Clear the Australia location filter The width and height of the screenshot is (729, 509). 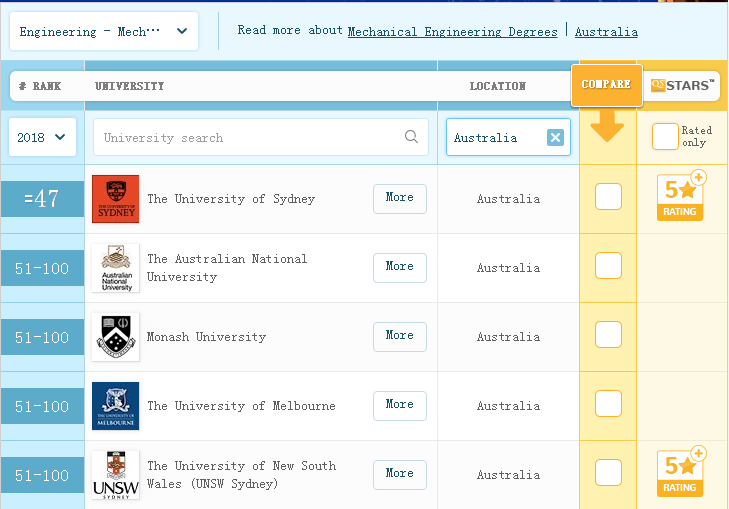click(x=555, y=138)
